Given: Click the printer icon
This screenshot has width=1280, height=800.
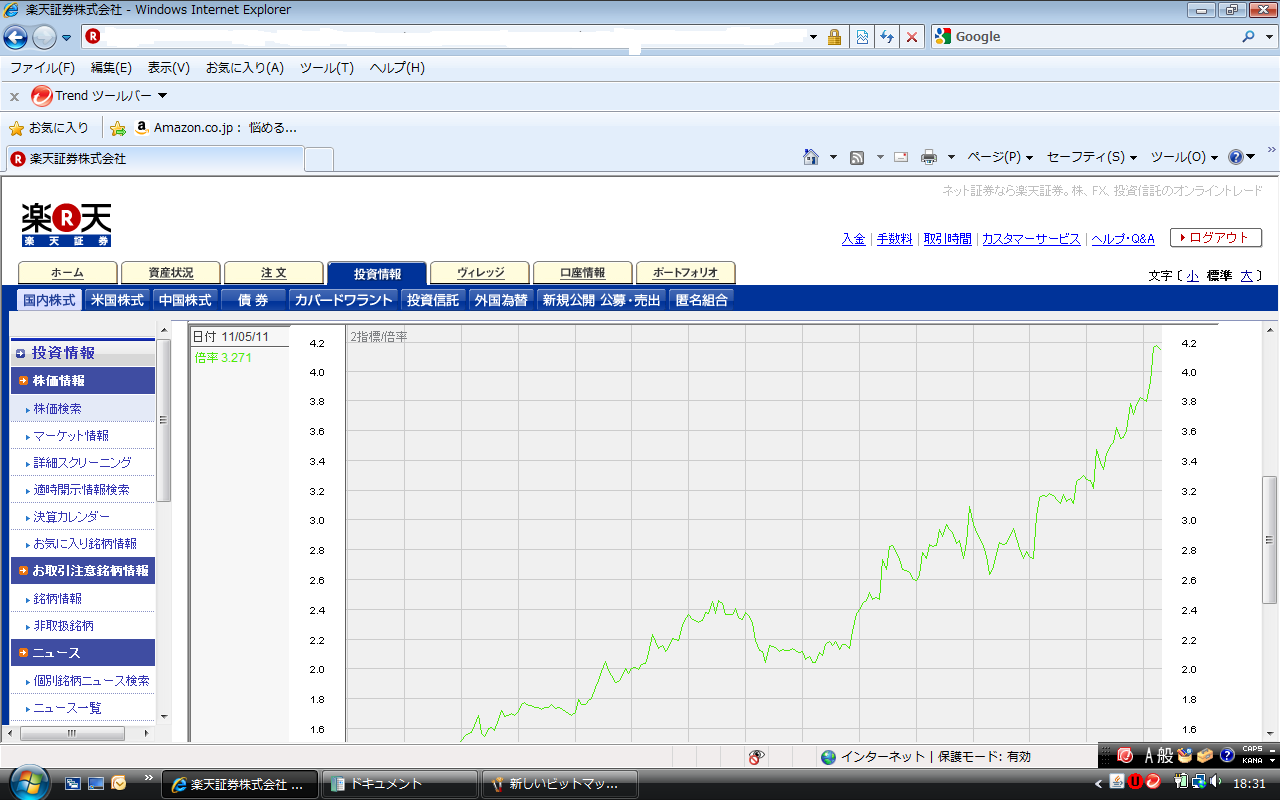Looking at the screenshot, I should point(929,157).
